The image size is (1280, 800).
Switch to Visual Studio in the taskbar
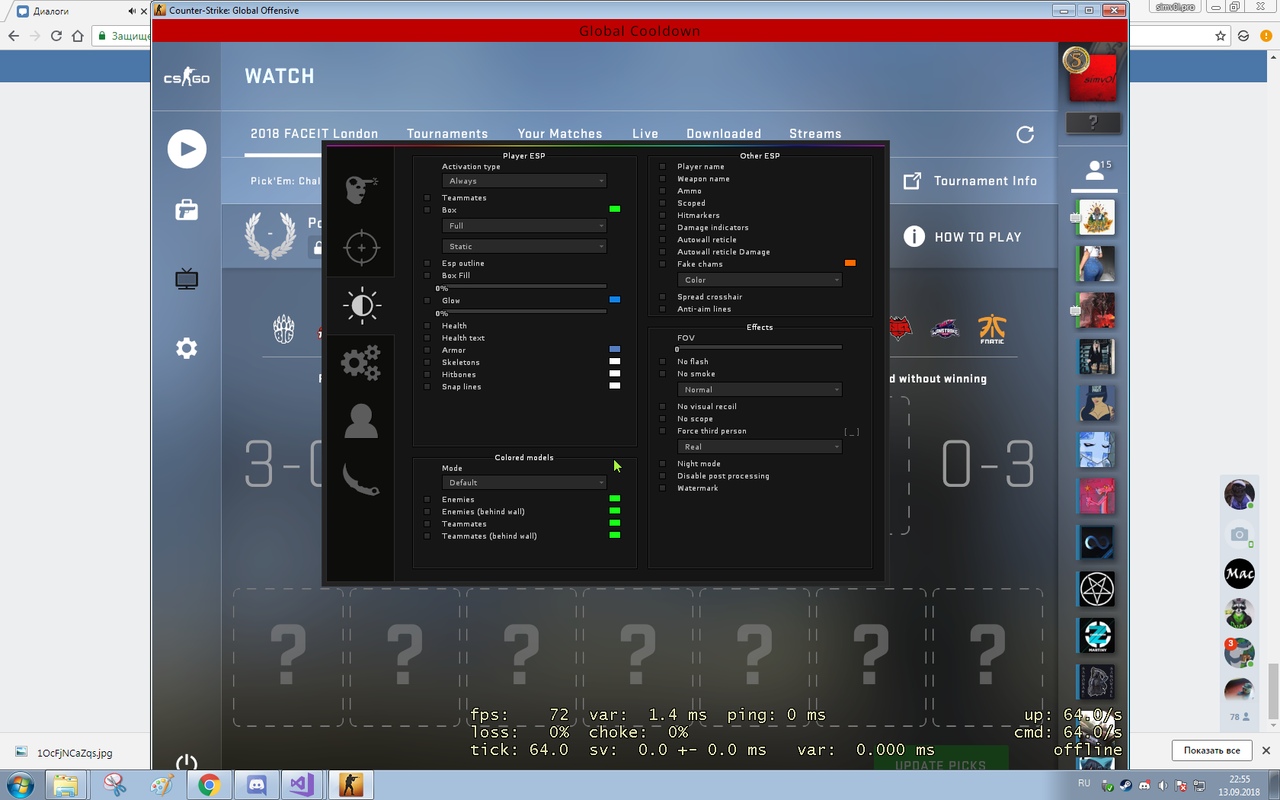pyautogui.click(x=302, y=784)
